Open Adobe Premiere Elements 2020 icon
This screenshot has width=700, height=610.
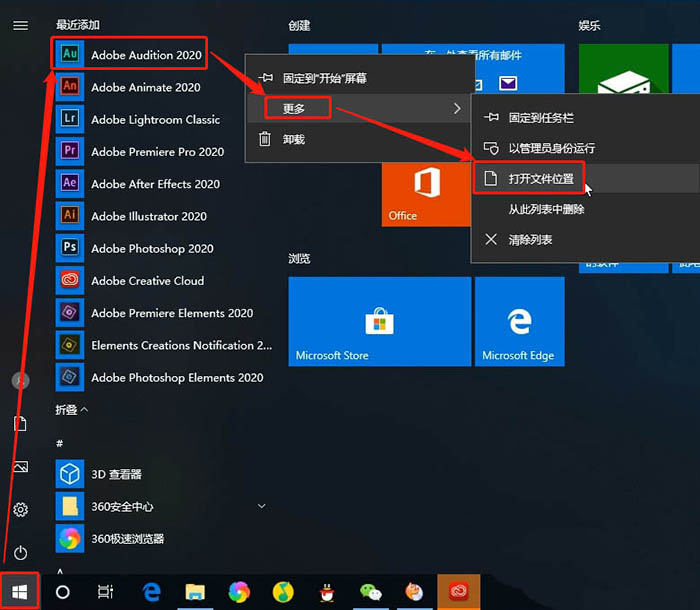tap(70, 312)
